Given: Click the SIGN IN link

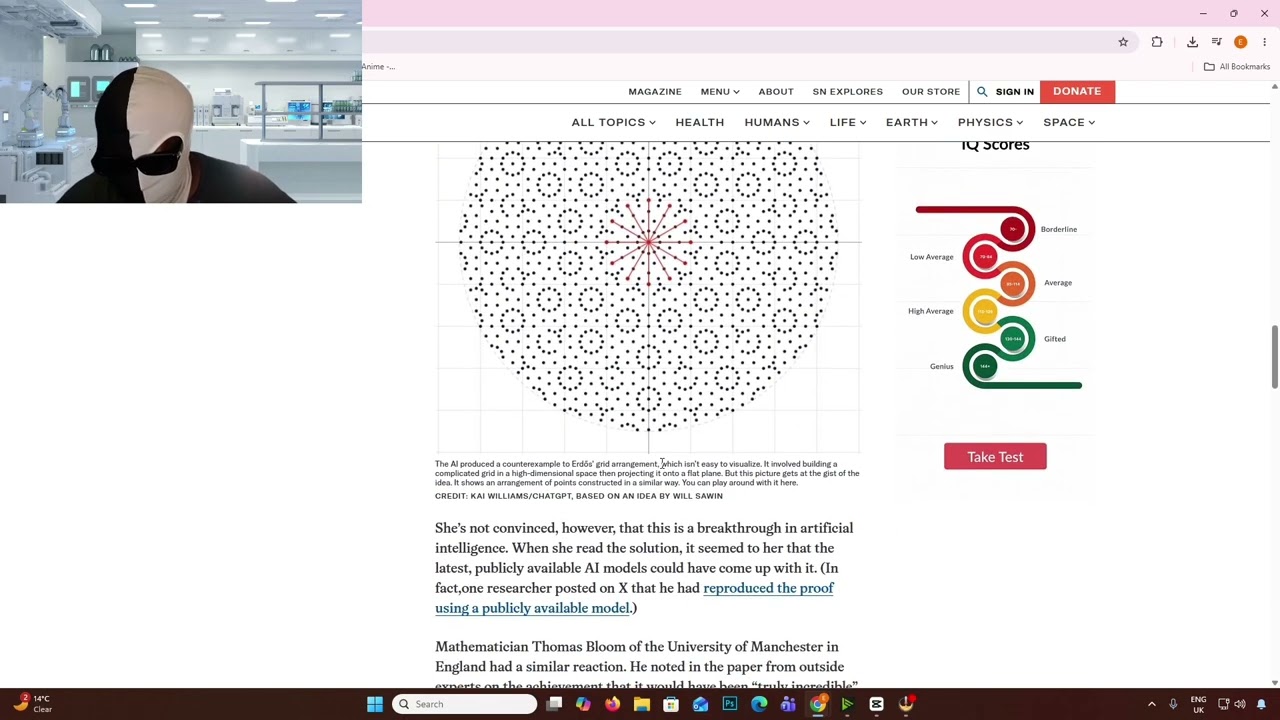Looking at the screenshot, I should pos(1014,92).
